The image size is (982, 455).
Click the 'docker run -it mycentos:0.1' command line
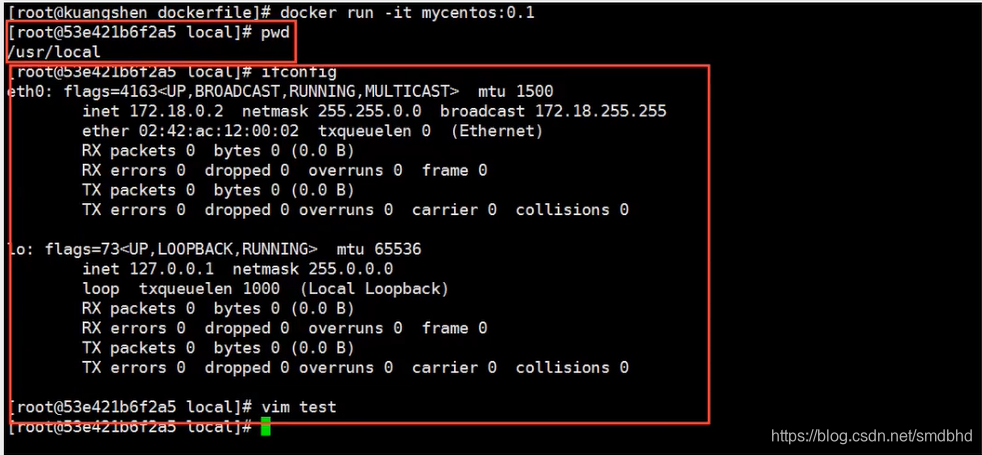(272, 13)
